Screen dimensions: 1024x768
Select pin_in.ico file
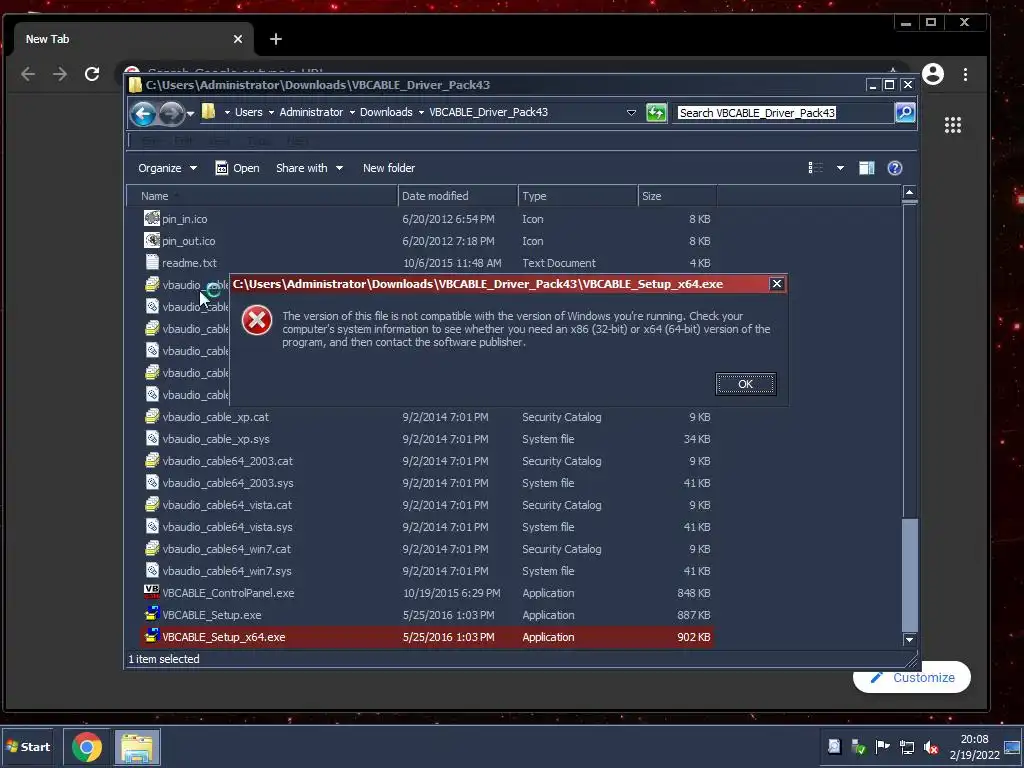427,219
